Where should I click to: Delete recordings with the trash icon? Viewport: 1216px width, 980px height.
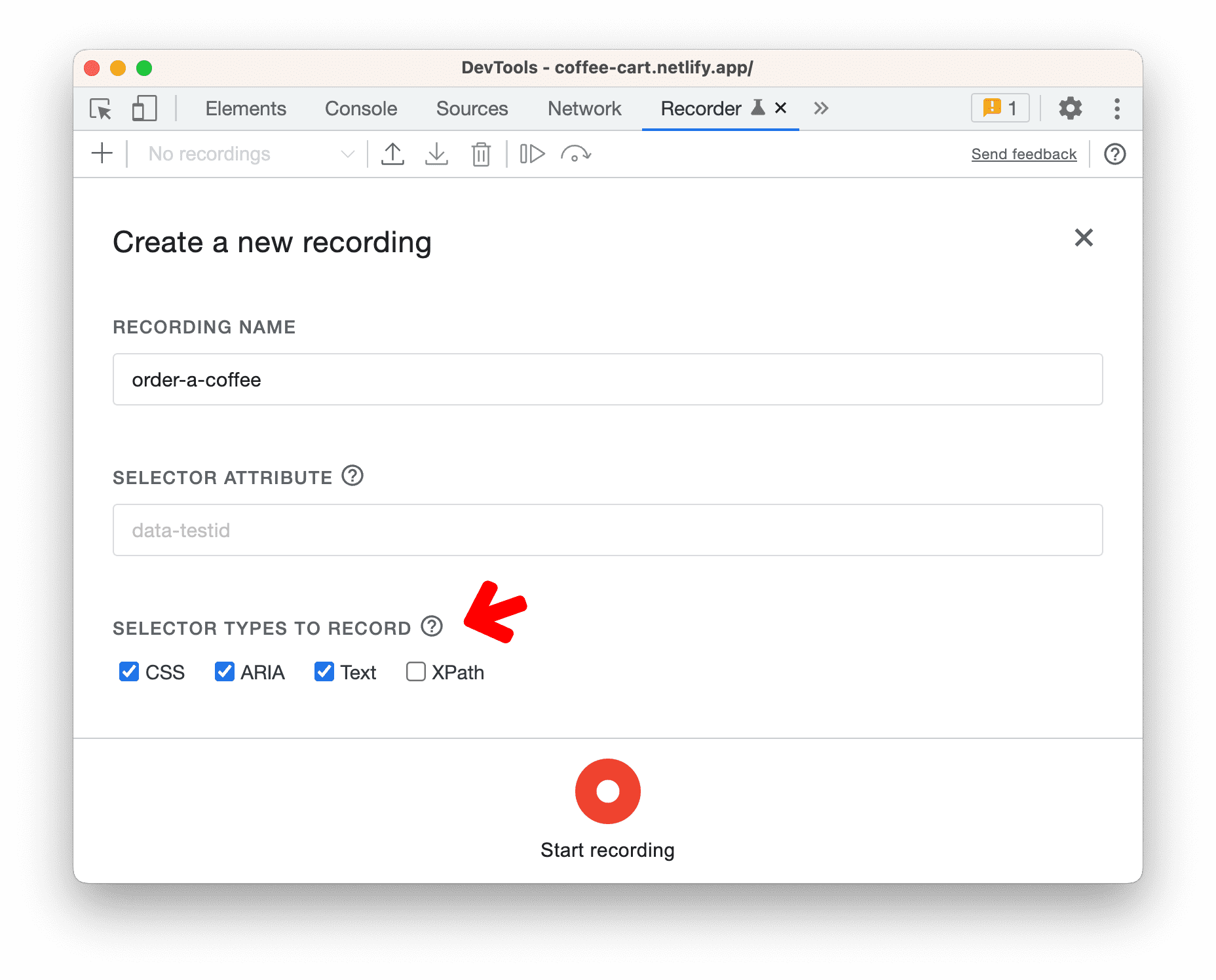(x=481, y=154)
